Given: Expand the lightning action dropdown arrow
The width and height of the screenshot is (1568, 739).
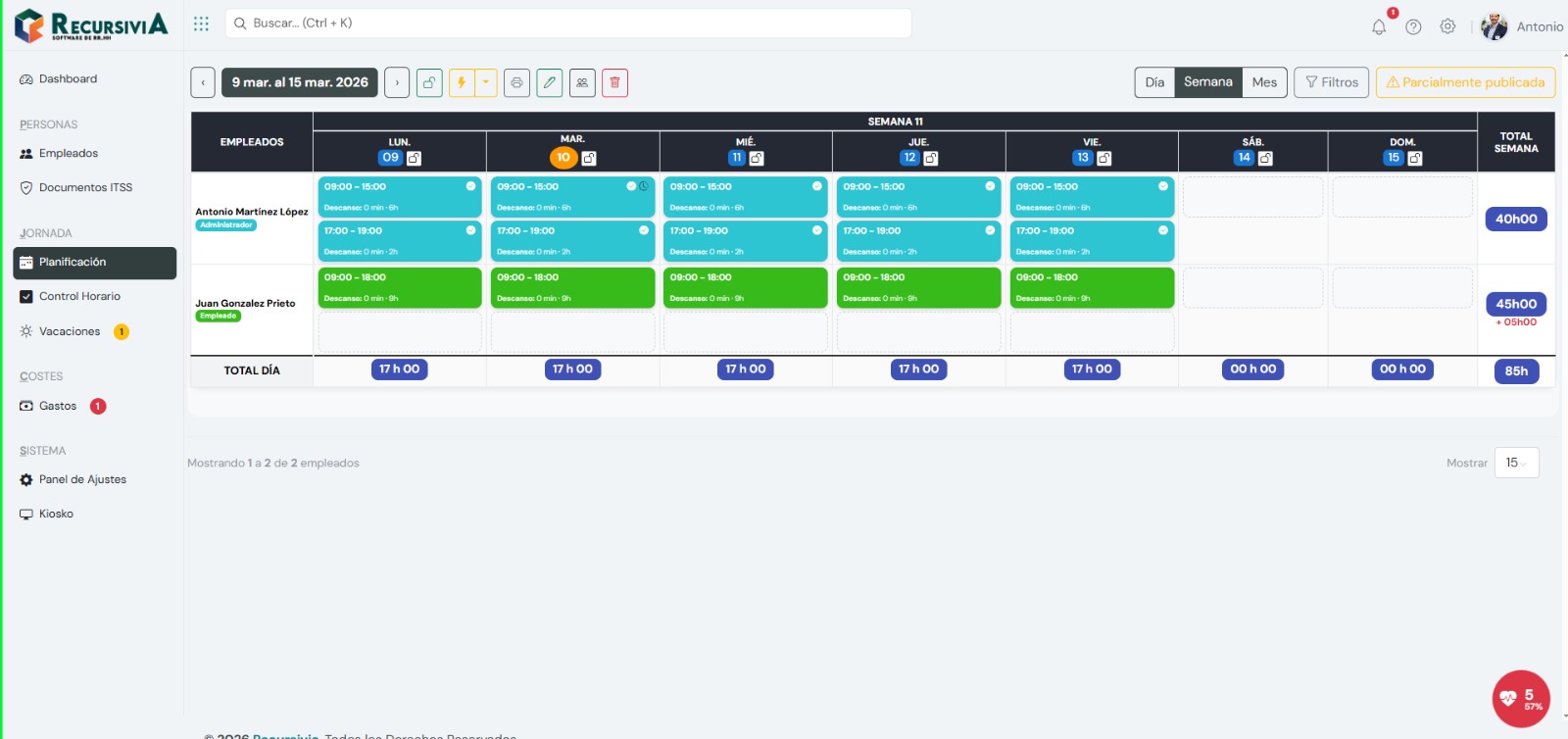Looking at the screenshot, I should (x=486, y=83).
